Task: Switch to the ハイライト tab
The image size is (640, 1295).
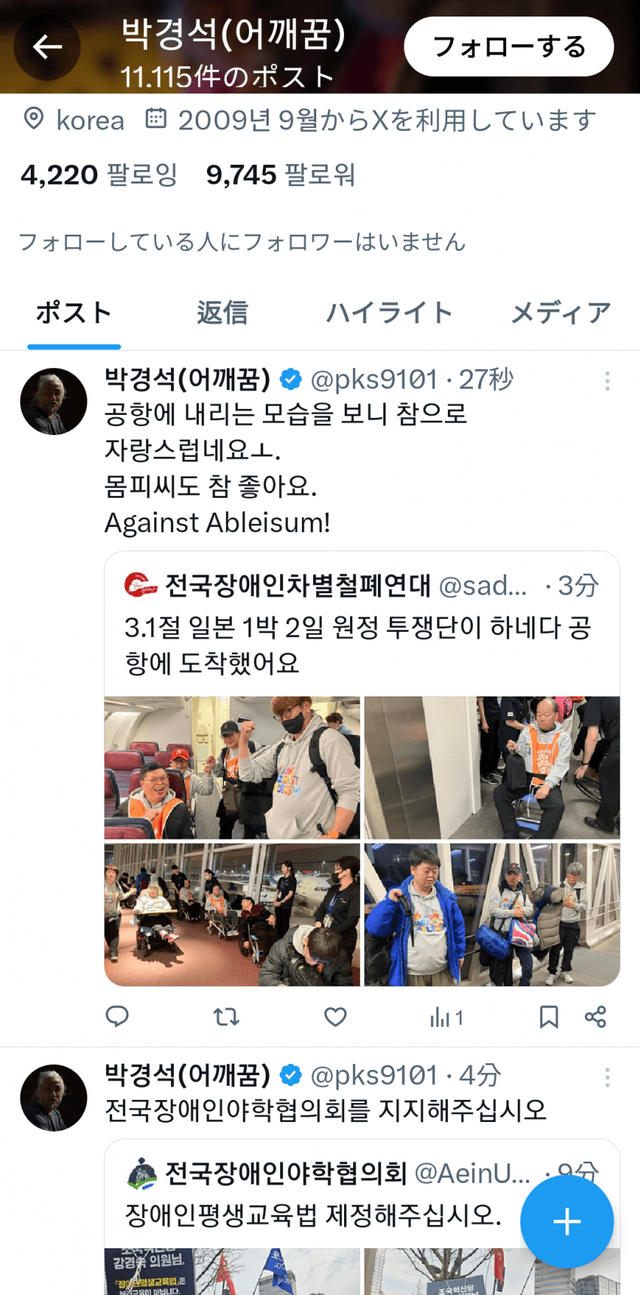Action: (x=389, y=312)
